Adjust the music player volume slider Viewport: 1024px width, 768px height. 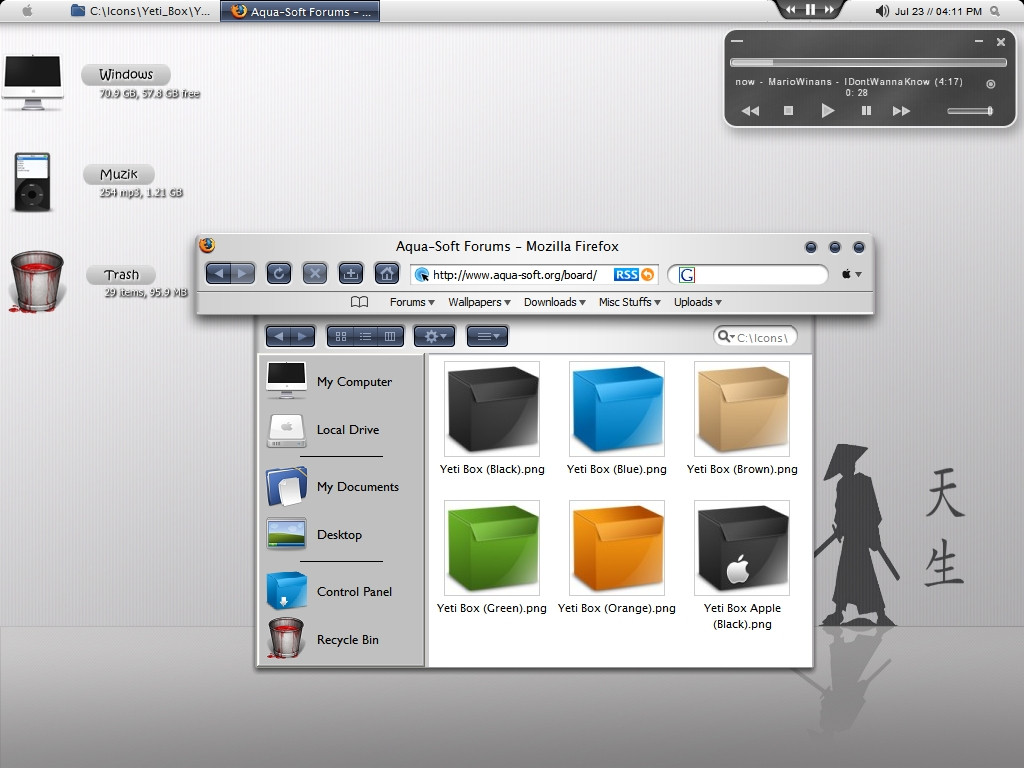(969, 111)
